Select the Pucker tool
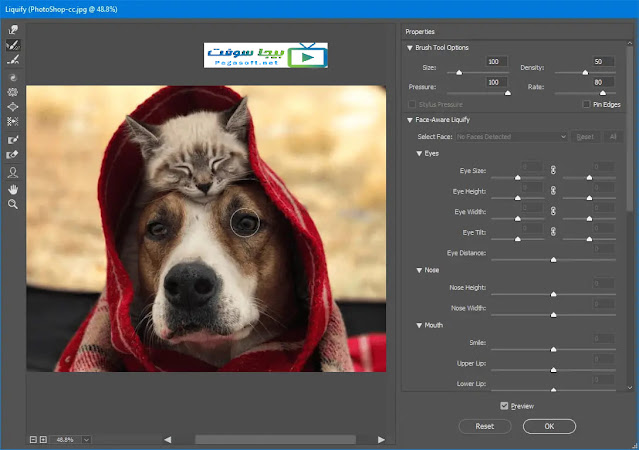Screen dimensions: 639x450 [x=13, y=91]
